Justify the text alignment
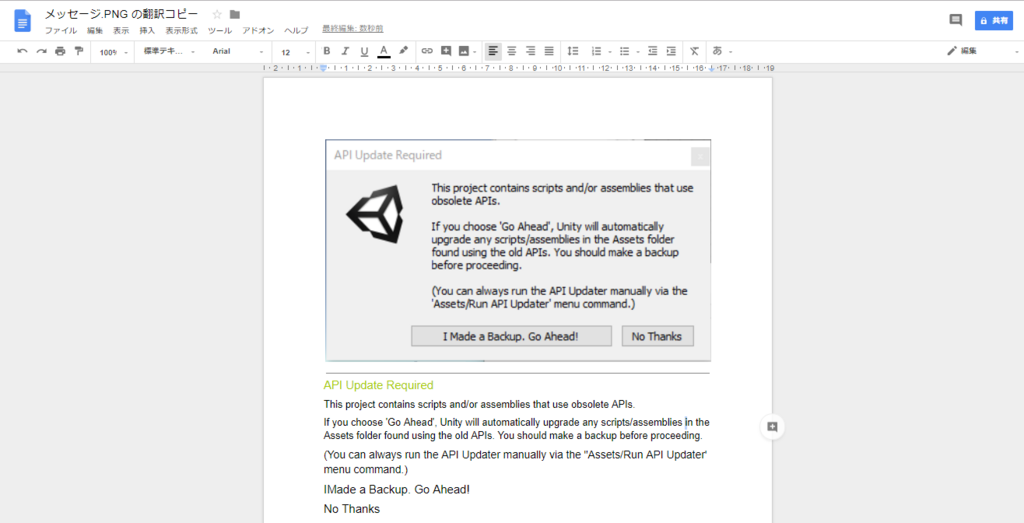This screenshot has width=1024, height=523. coord(549,51)
